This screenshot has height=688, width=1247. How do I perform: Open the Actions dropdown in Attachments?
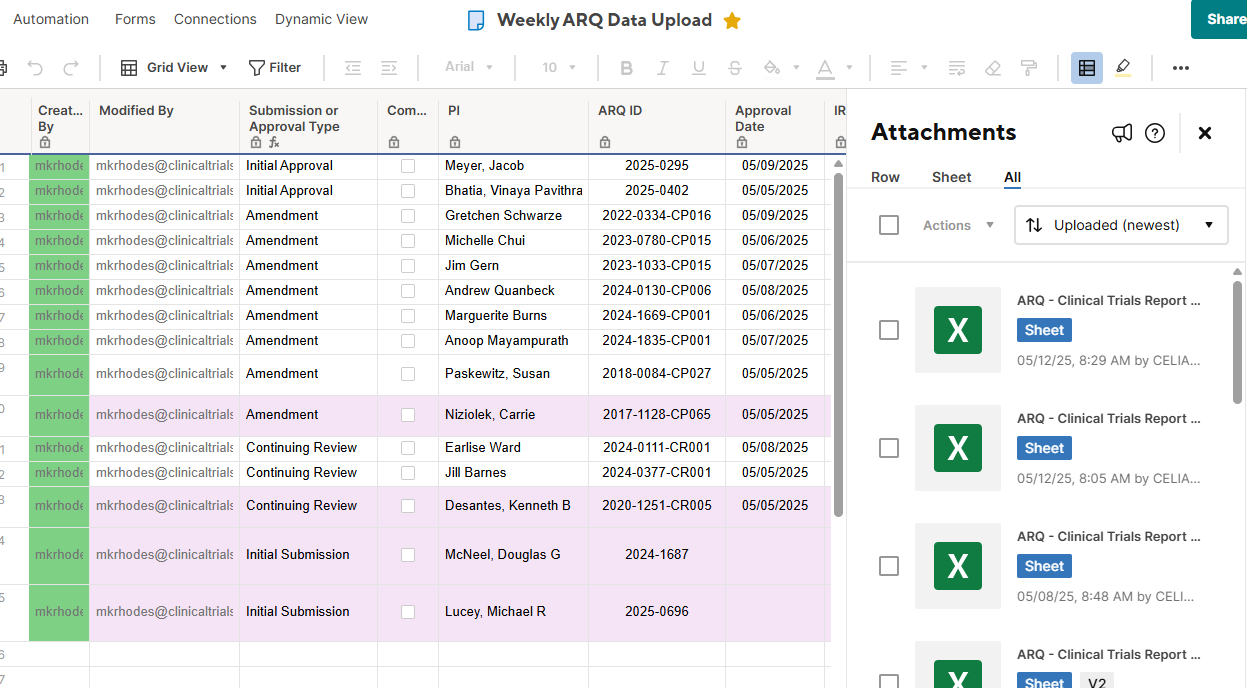[x=958, y=225]
